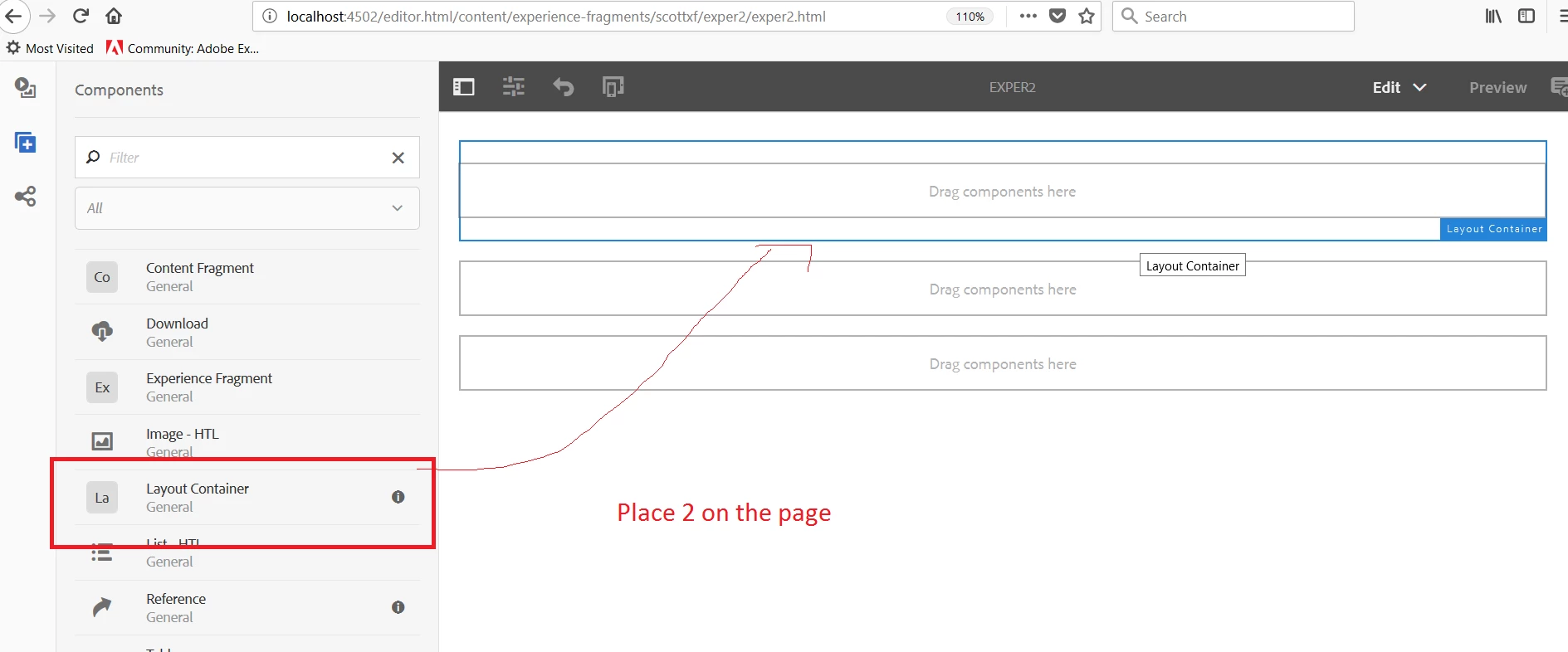Click the browser Search box
Viewport: 1568px width, 652px height.
[x=1233, y=17]
